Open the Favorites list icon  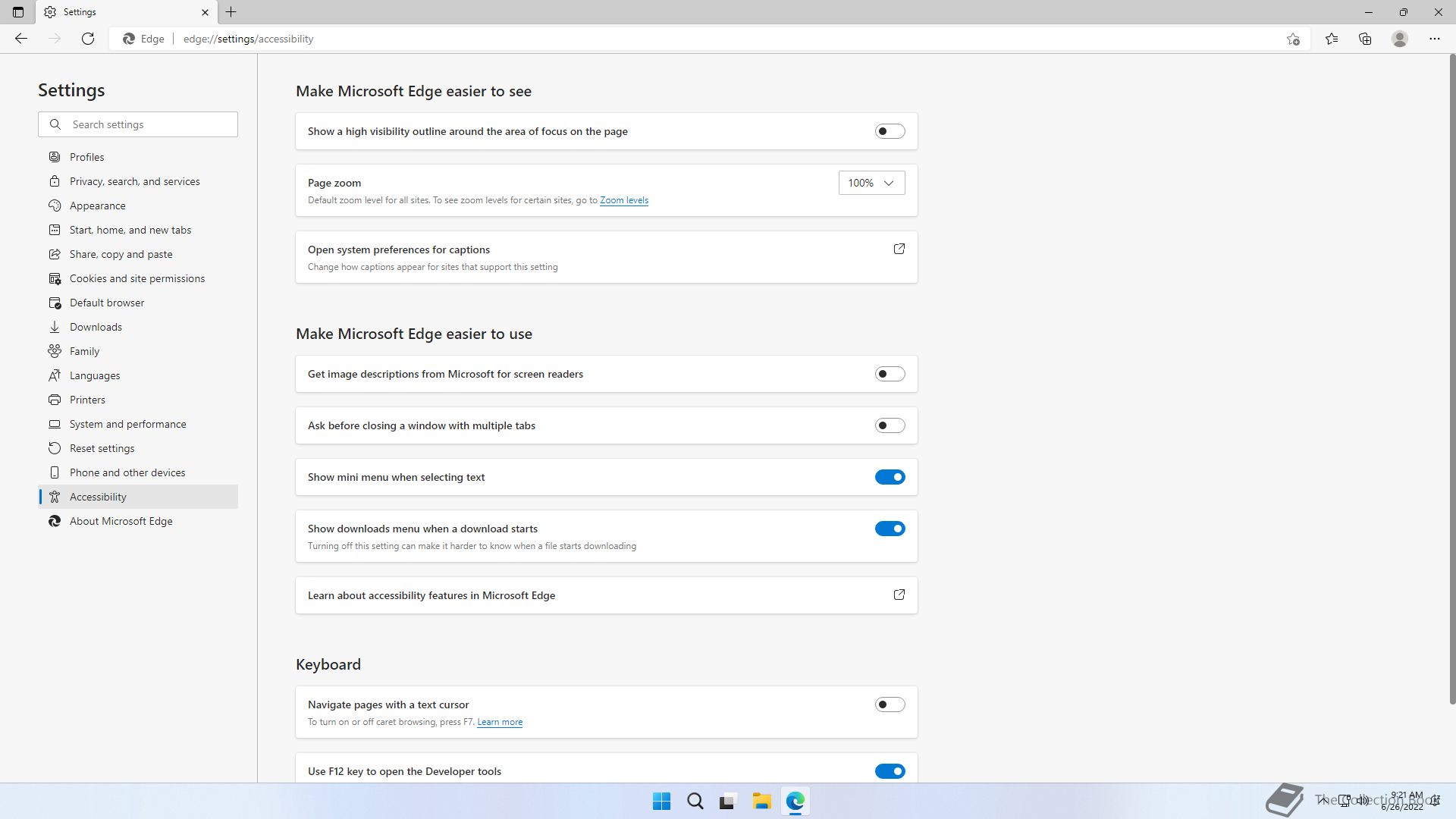point(1332,39)
